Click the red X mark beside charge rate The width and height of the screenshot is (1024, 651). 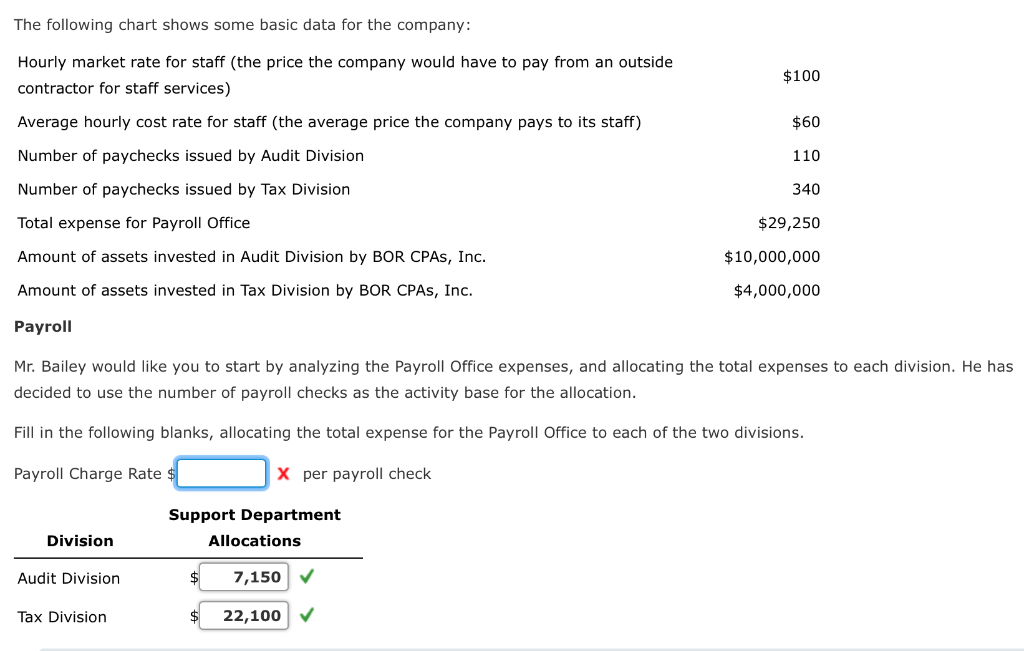click(283, 473)
